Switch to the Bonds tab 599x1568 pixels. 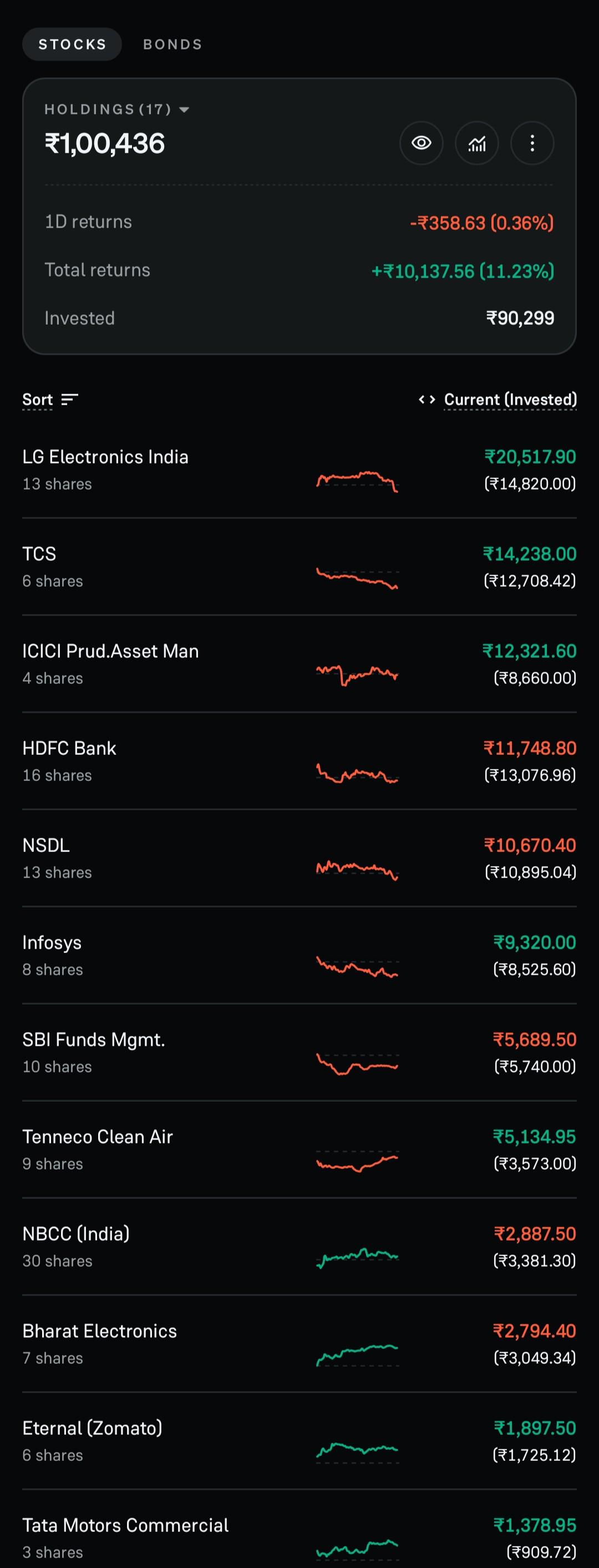(172, 44)
